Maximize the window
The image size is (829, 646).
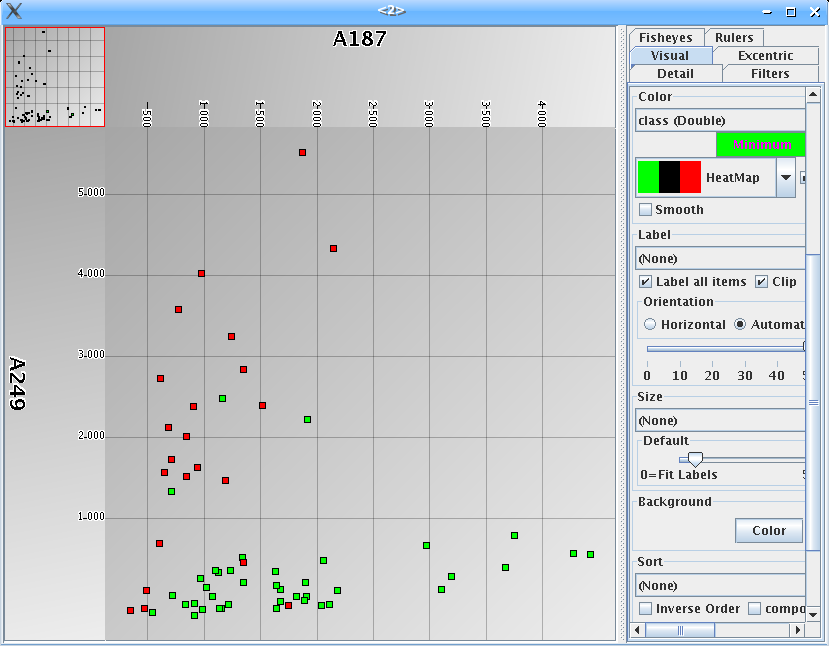pos(791,12)
